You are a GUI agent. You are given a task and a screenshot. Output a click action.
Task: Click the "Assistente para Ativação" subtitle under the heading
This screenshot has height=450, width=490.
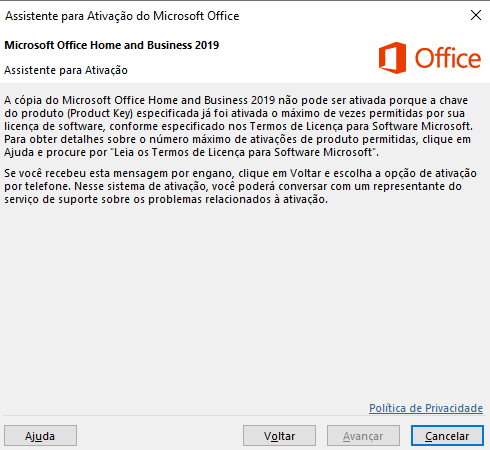(x=66, y=70)
